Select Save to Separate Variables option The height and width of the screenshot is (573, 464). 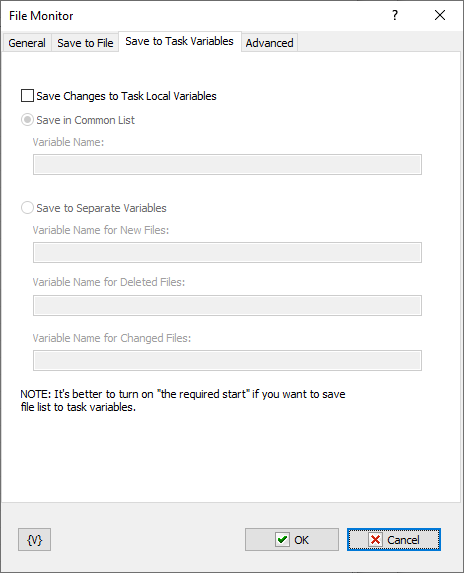coord(27,208)
